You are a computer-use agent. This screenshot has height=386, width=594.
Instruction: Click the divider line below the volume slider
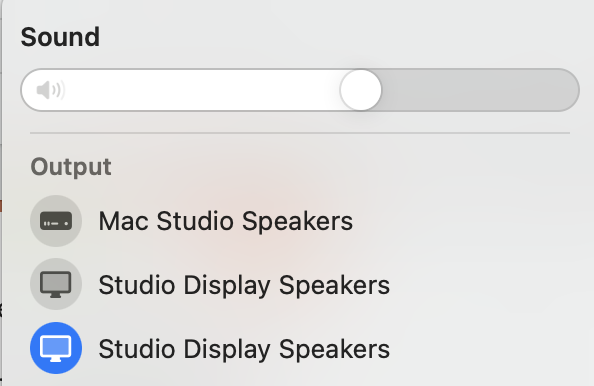tap(300, 133)
